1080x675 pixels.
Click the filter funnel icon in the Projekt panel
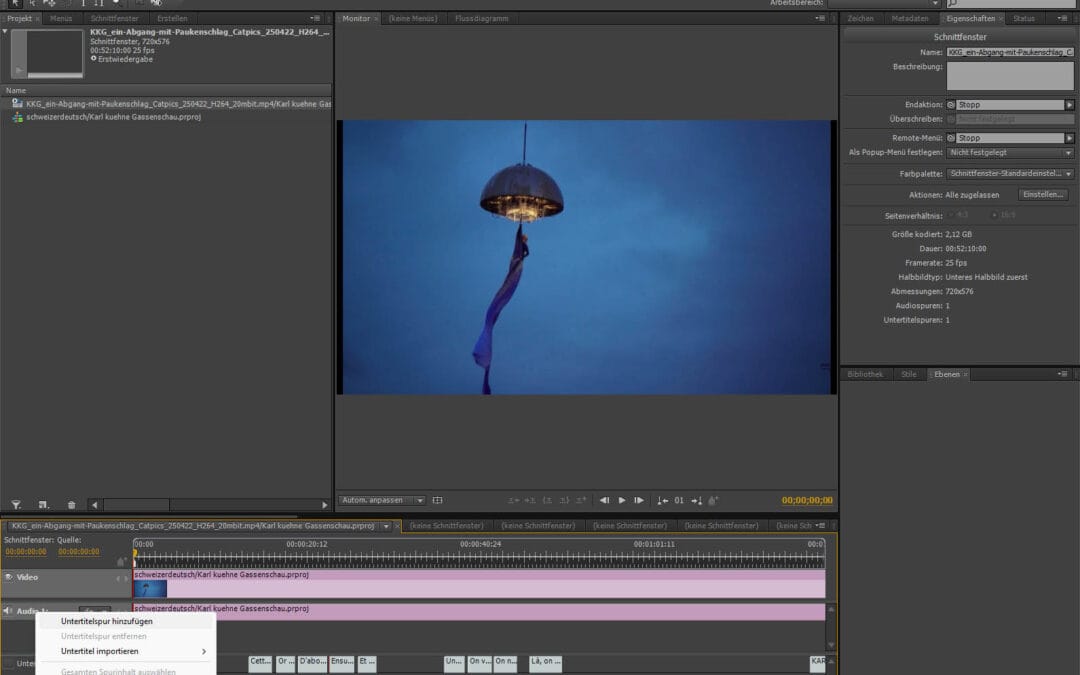click(16, 505)
